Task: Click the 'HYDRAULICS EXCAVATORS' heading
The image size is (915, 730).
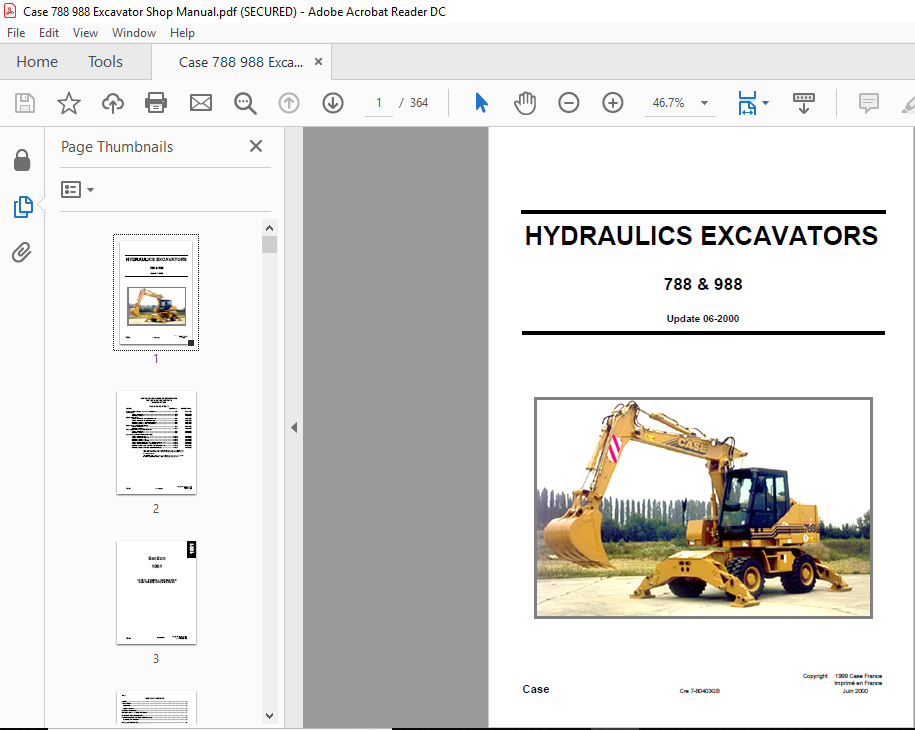Action: [x=701, y=236]
